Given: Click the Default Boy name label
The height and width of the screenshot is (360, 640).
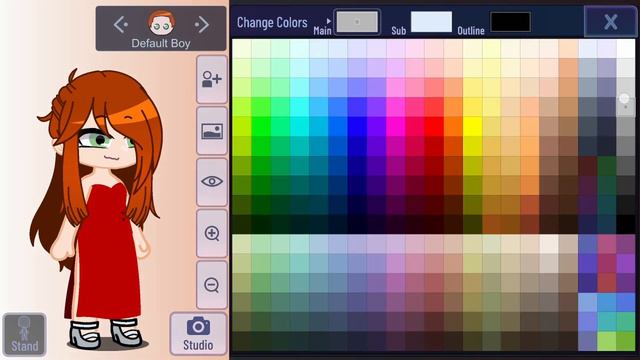Looking at the screenshot, I should click(x=161, y=43).
